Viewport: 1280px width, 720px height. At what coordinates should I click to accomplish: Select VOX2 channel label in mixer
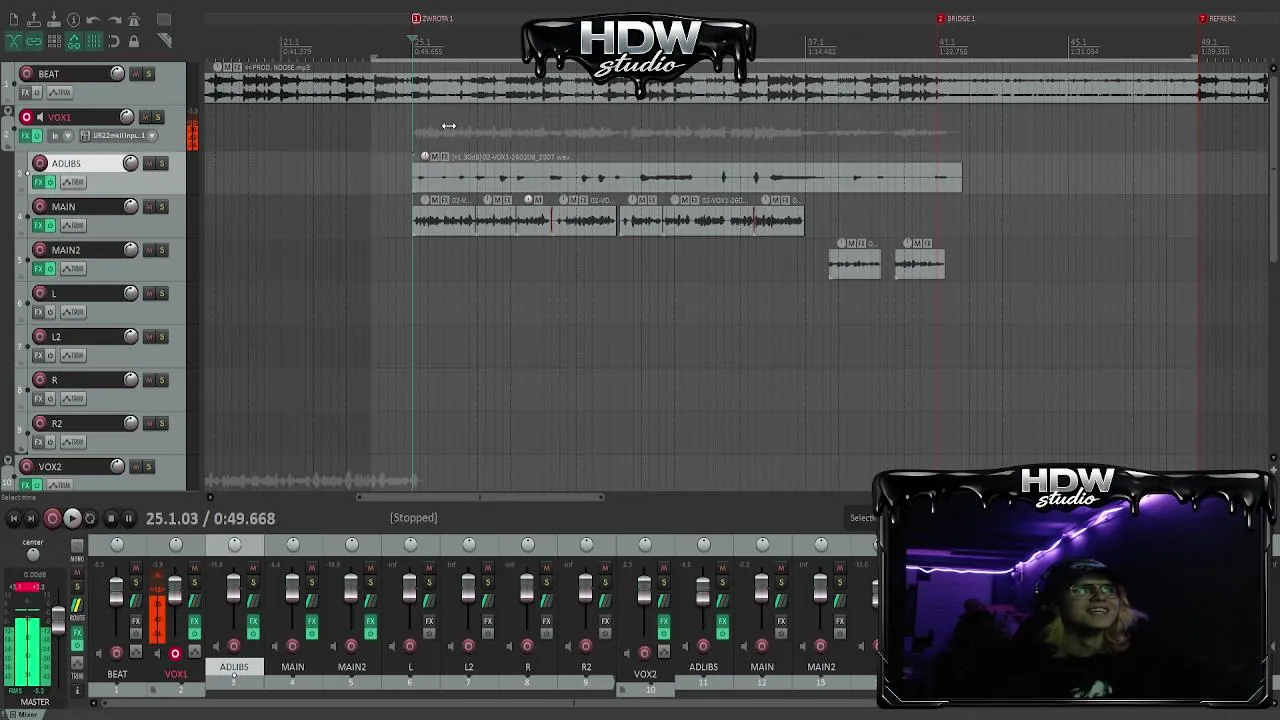645,674
